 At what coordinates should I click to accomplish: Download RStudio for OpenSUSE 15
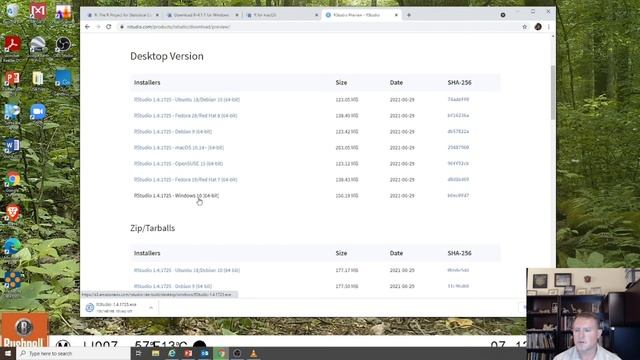(x=178, y=164)
